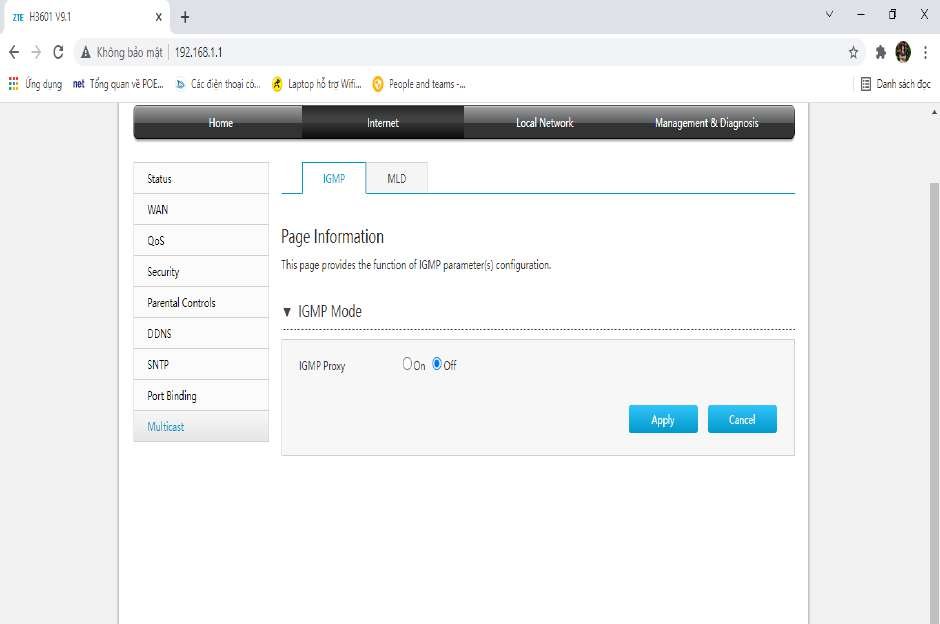Viewport: 940px width, 624px height.
Task: Click the page vertical scrollbar
Action: click(934, 402)
